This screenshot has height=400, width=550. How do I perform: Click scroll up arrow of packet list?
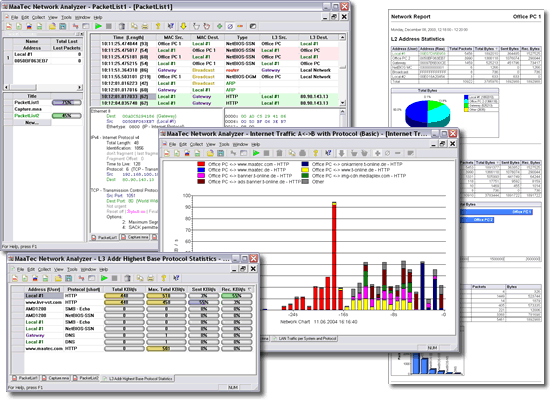click(x=342, y=37)
